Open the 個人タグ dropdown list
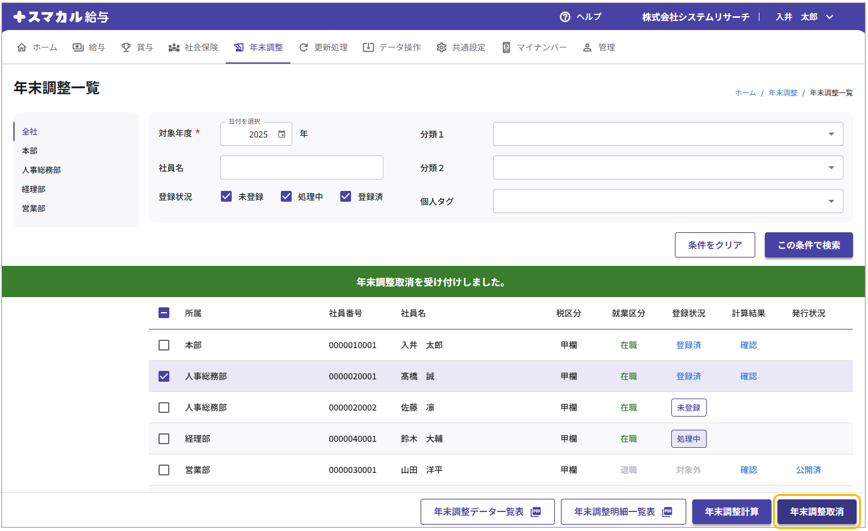 830,201
